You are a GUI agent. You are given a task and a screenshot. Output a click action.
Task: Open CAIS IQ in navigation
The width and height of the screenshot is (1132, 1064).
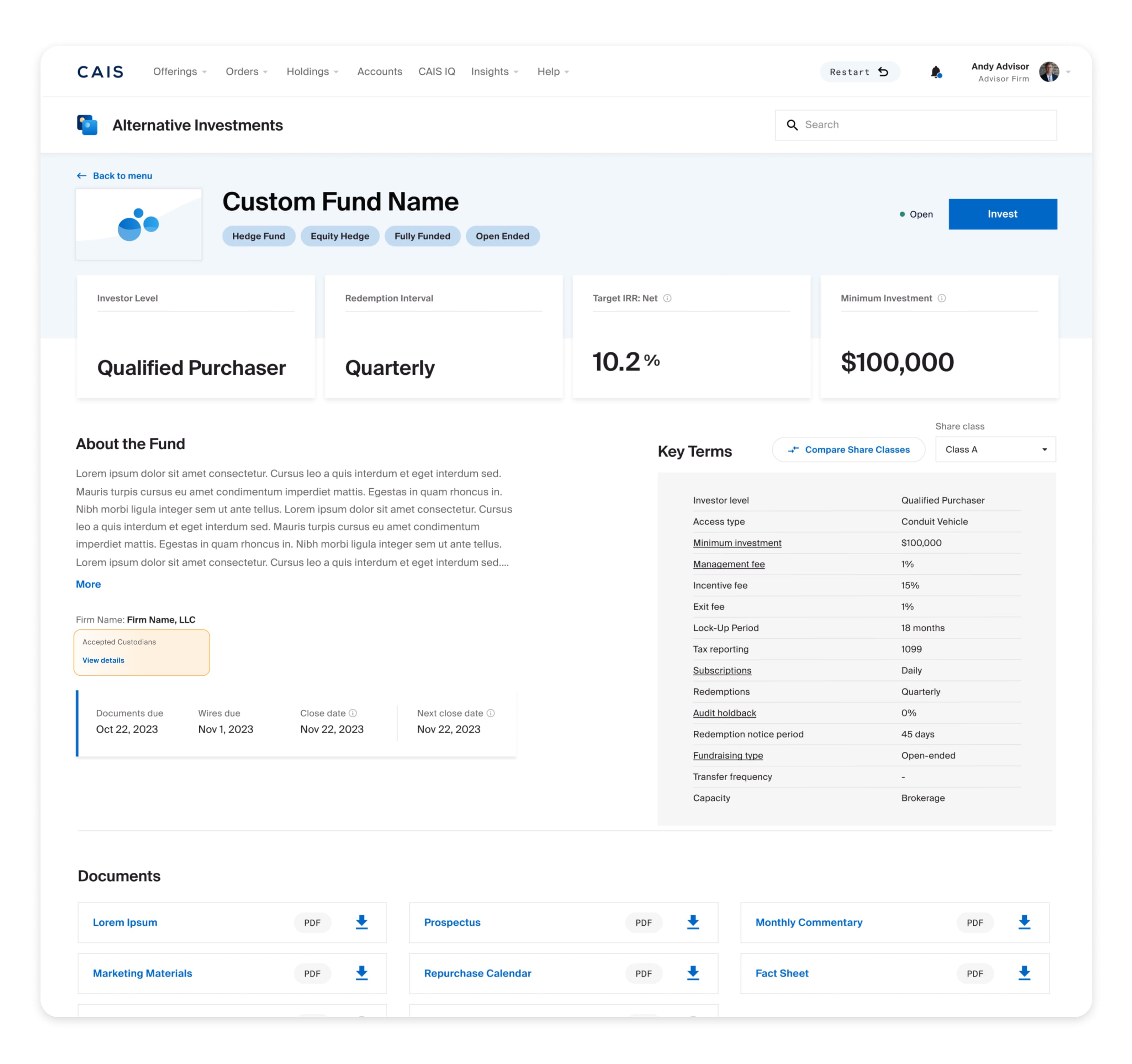click(436, 72)
